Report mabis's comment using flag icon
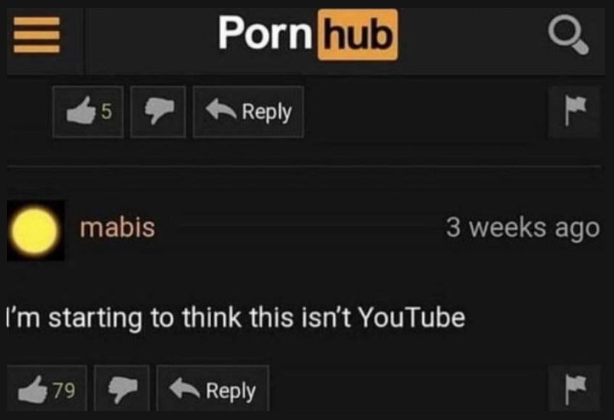 pos(574,389)
